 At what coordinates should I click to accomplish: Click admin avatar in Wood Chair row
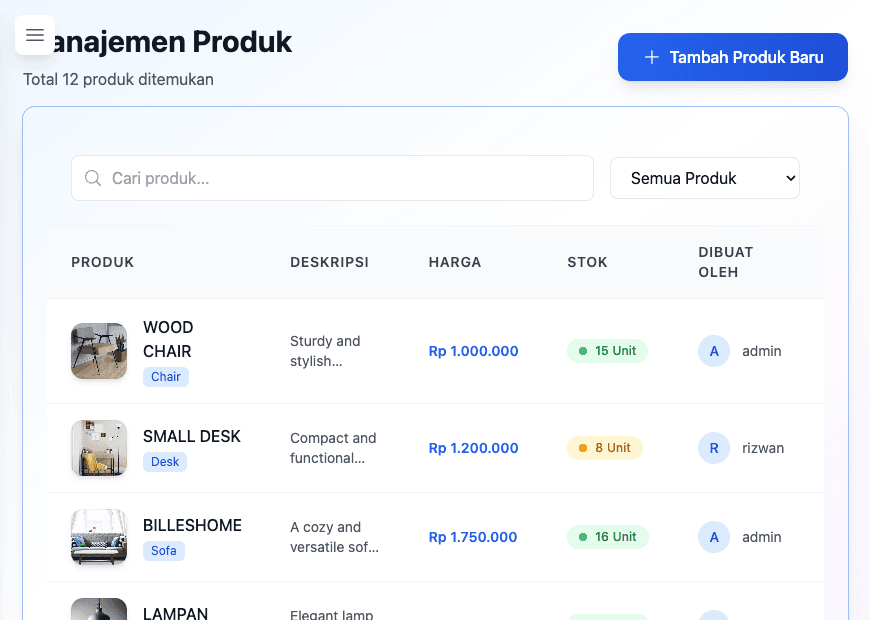tap(713, 351)
